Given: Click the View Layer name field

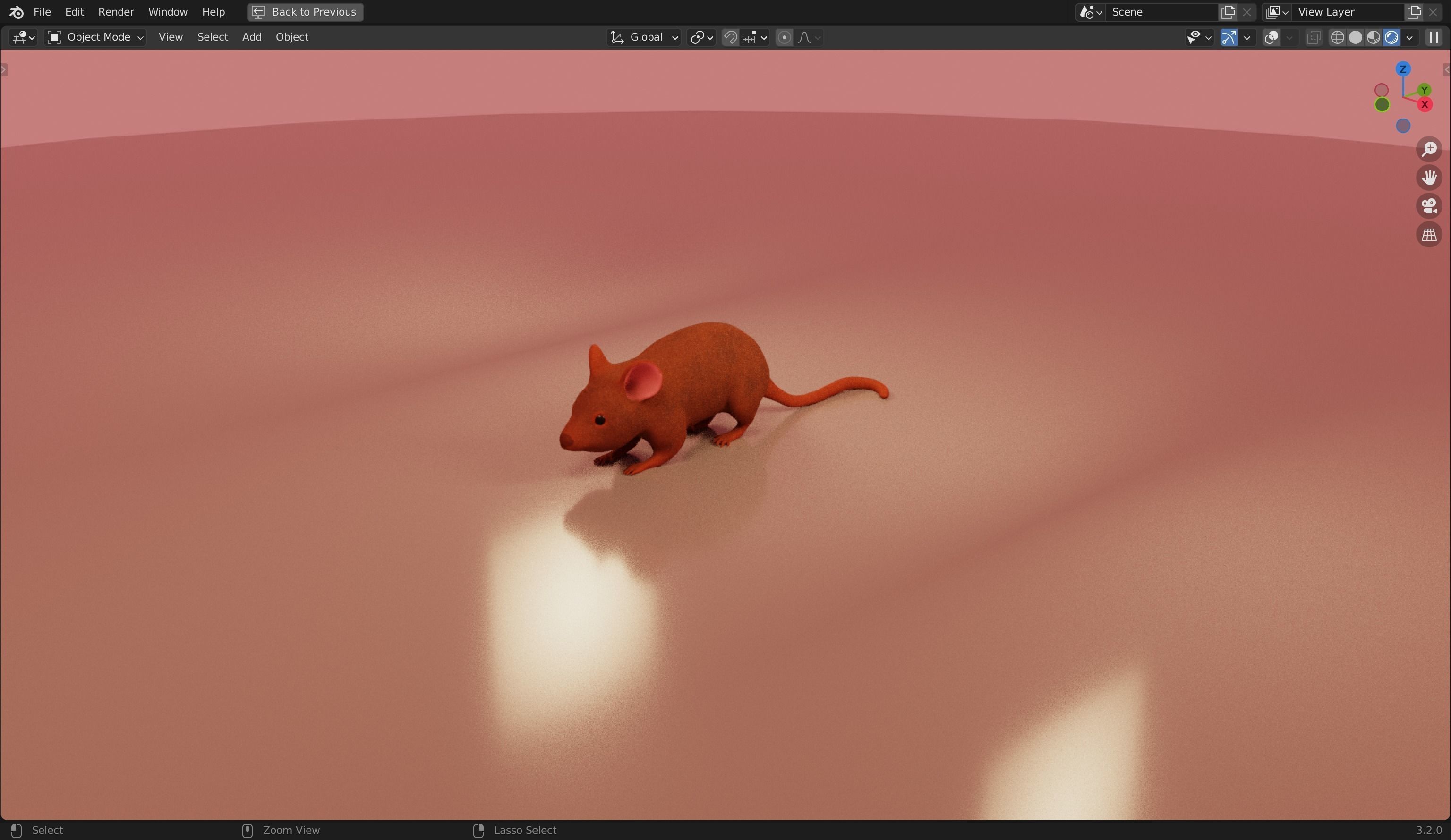Looking at the screenshot, I should click(x=1348, y=12).
